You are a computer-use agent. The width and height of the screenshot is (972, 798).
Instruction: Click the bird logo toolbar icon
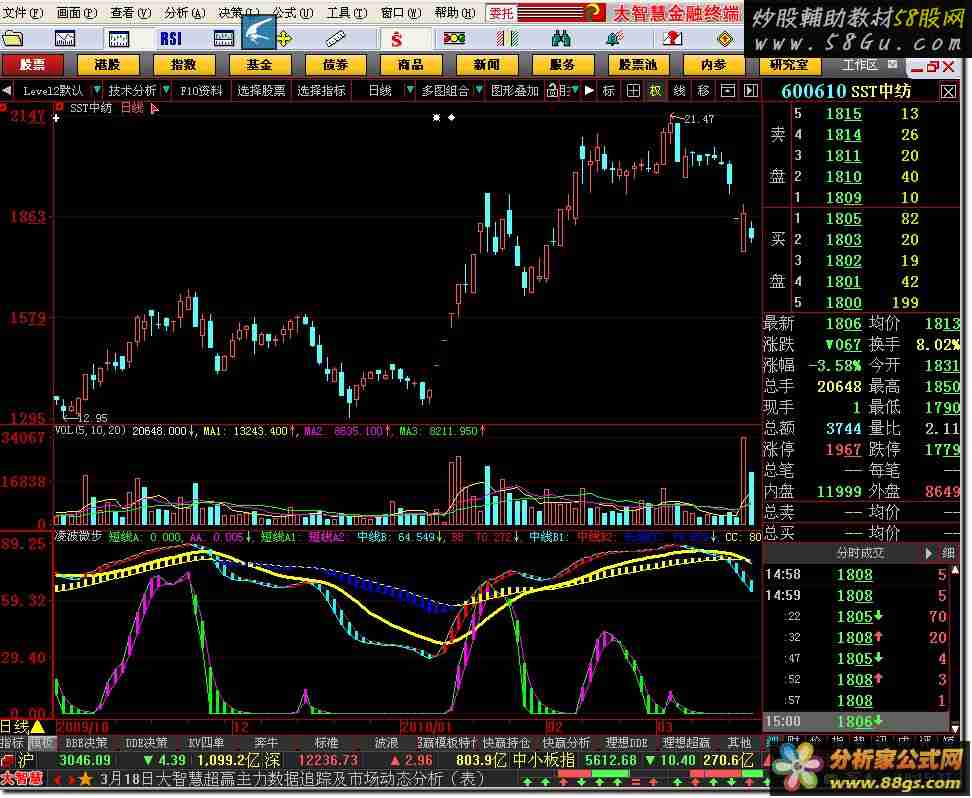tap(258, 32)
